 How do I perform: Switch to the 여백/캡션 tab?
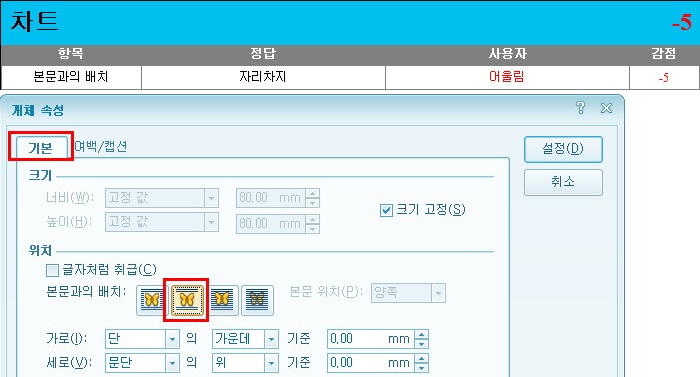tap(101, 146)
